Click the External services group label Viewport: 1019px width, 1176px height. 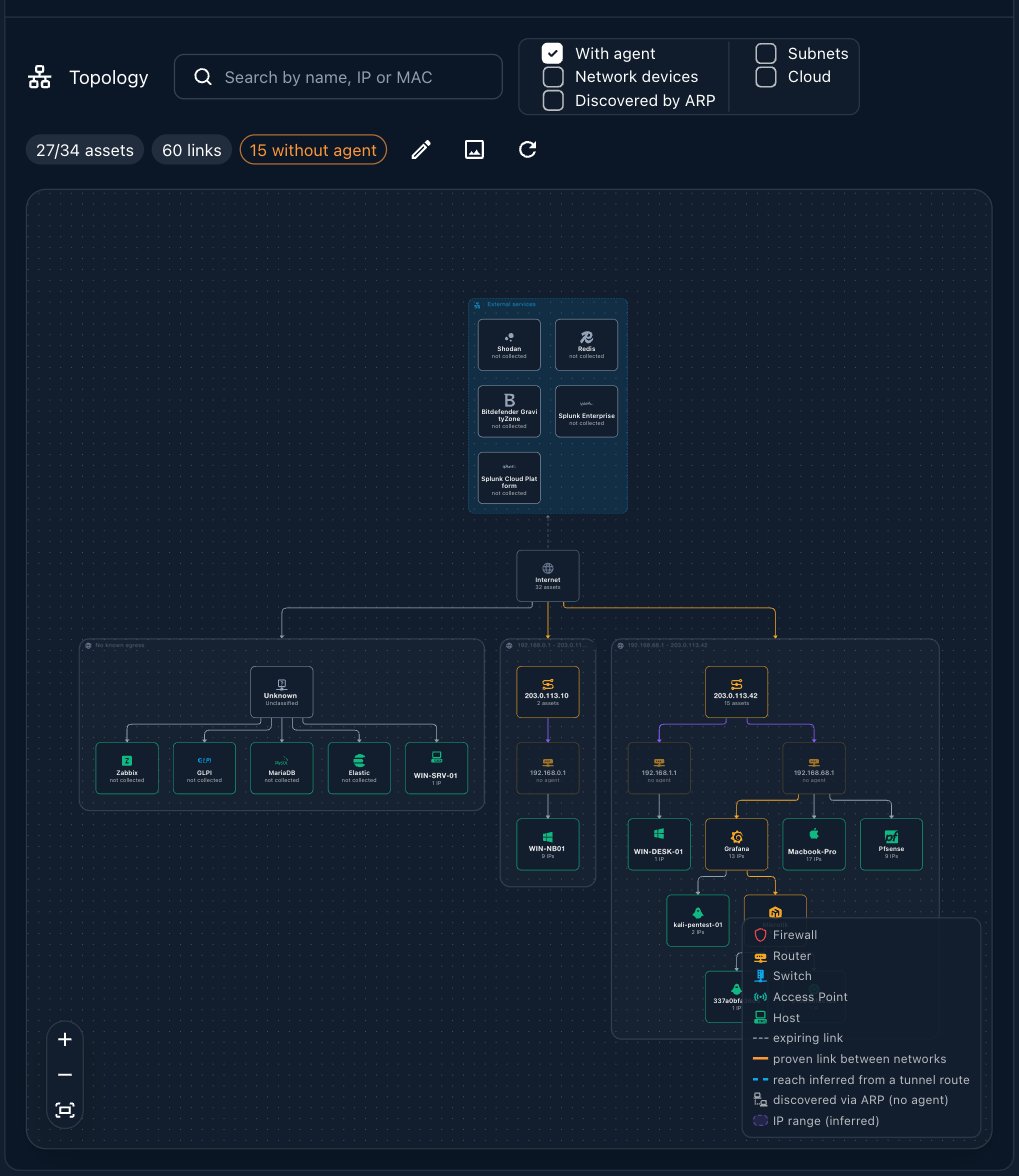tap(511, 304)
